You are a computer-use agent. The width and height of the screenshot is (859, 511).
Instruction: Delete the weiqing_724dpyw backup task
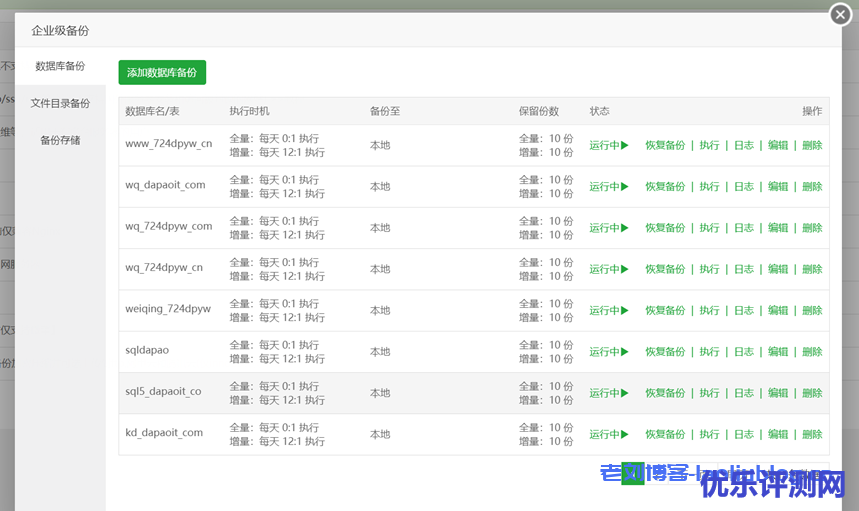(x=812, y=310)
